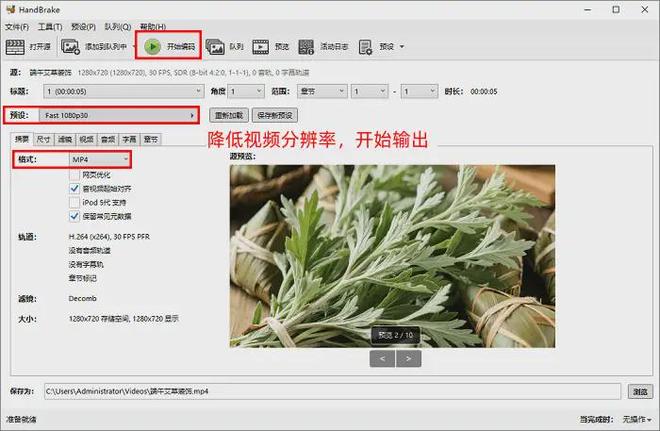Uncheck the Align A/V Start checkbox

74,187
